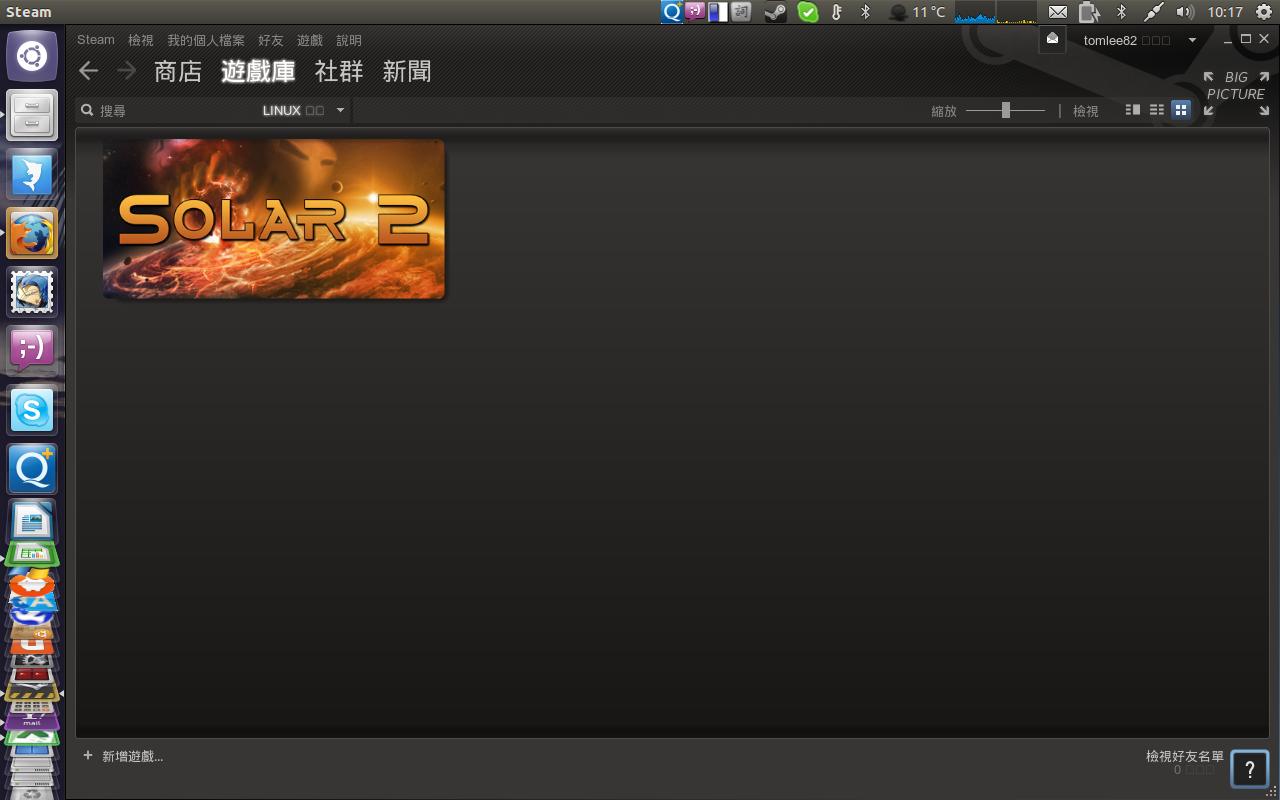Viewport: 1280px width, 800px height.
Task: Click the clock showing 10:17
Action: click(1225, 12)
